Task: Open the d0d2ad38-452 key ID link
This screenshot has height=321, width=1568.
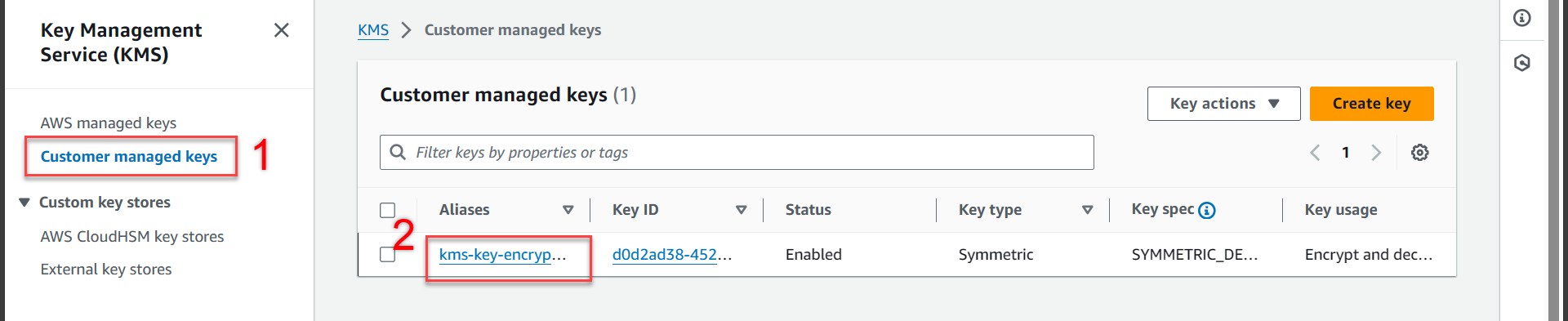Action: [x=672, y=255]
